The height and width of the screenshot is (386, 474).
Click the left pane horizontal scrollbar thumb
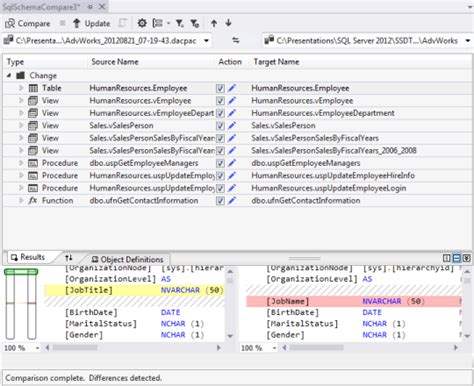tap(75, 348)
